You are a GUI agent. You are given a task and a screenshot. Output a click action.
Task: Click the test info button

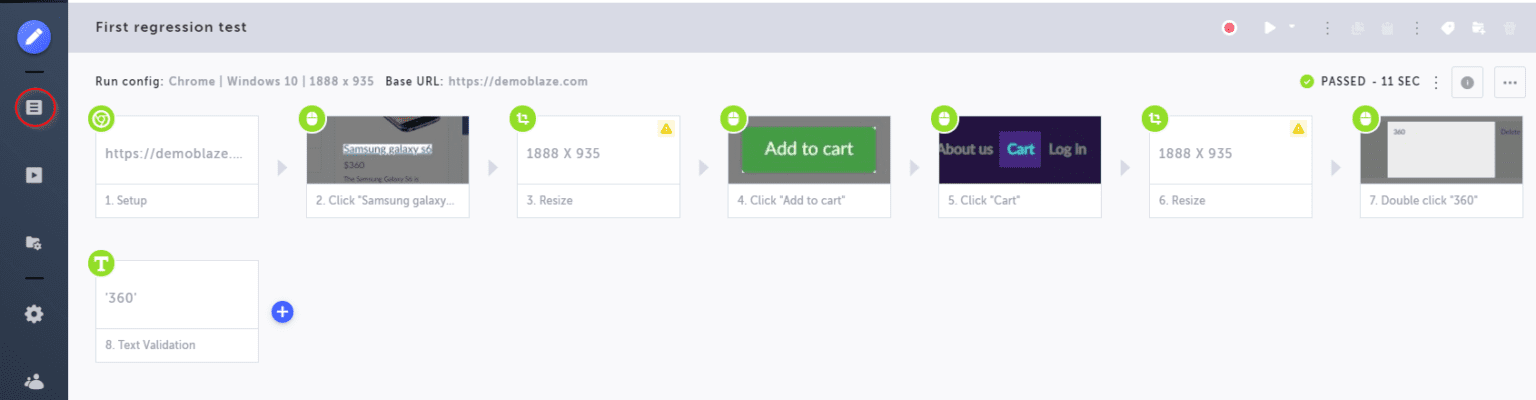pyautogui.click(x=1467, y=82)
